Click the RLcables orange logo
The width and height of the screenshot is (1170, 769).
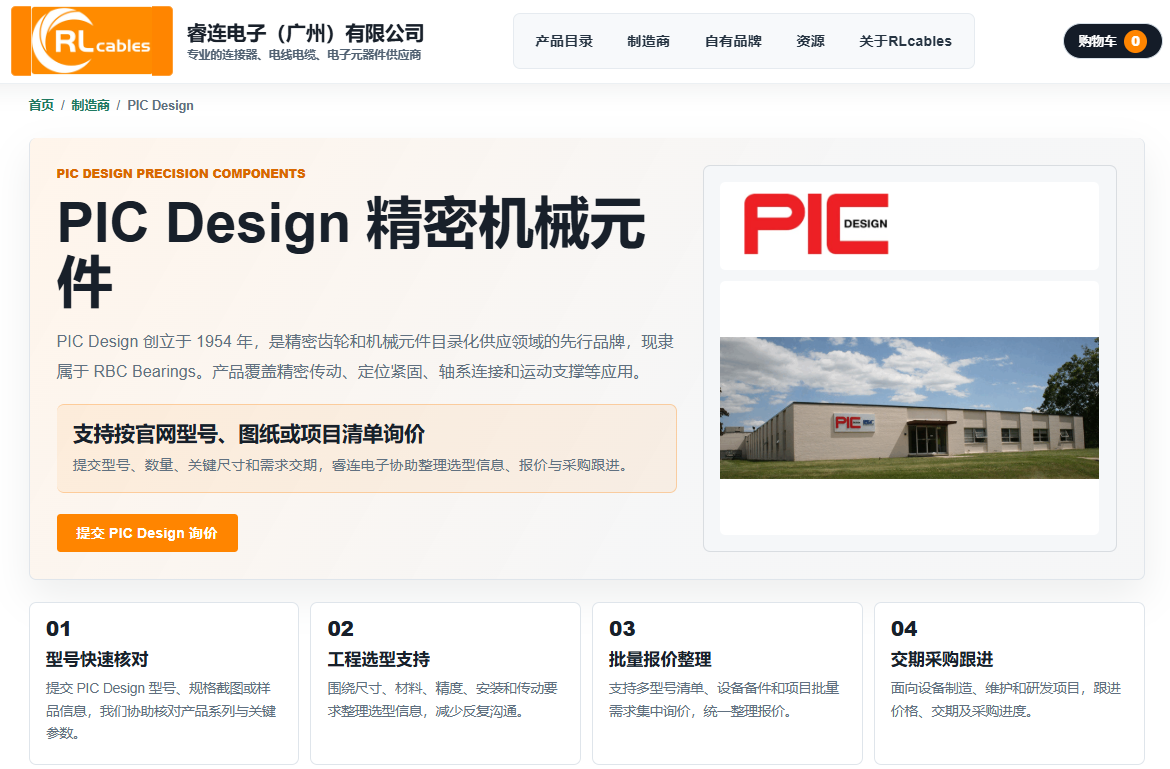click(x=92, y=41)
